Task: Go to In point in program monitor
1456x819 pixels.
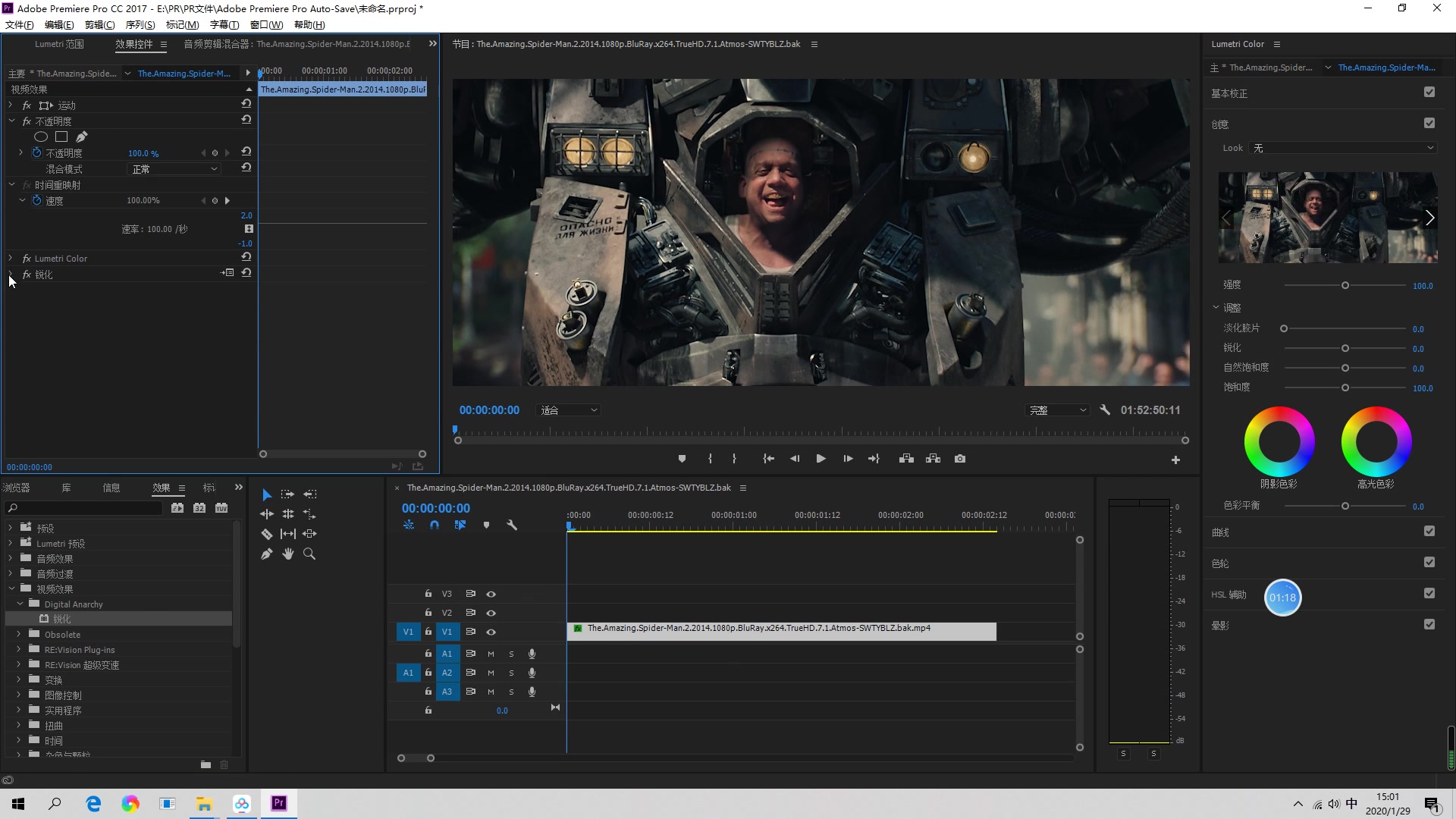Action: click(768, 459)
